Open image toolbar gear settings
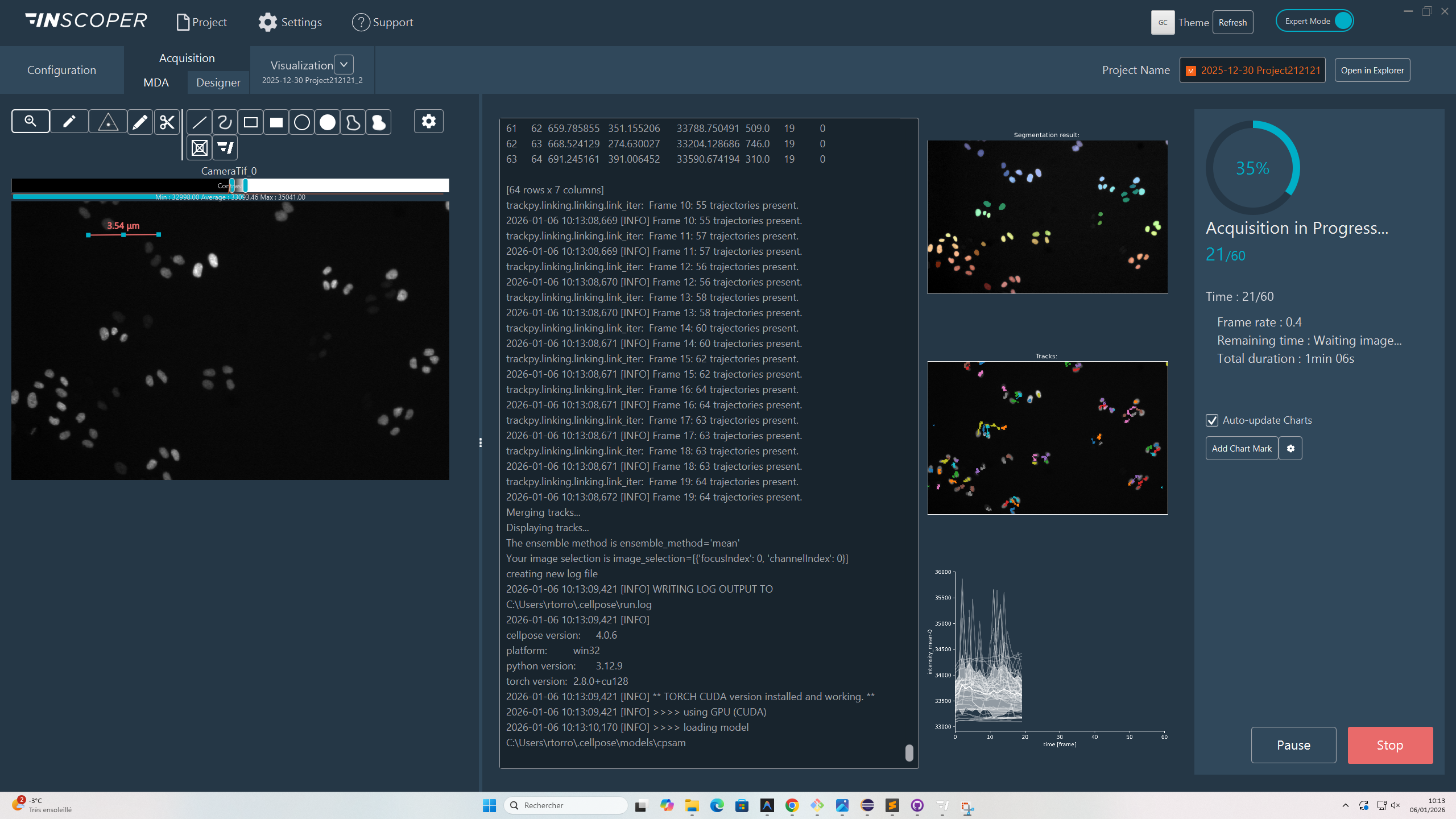 pos(429,121)
